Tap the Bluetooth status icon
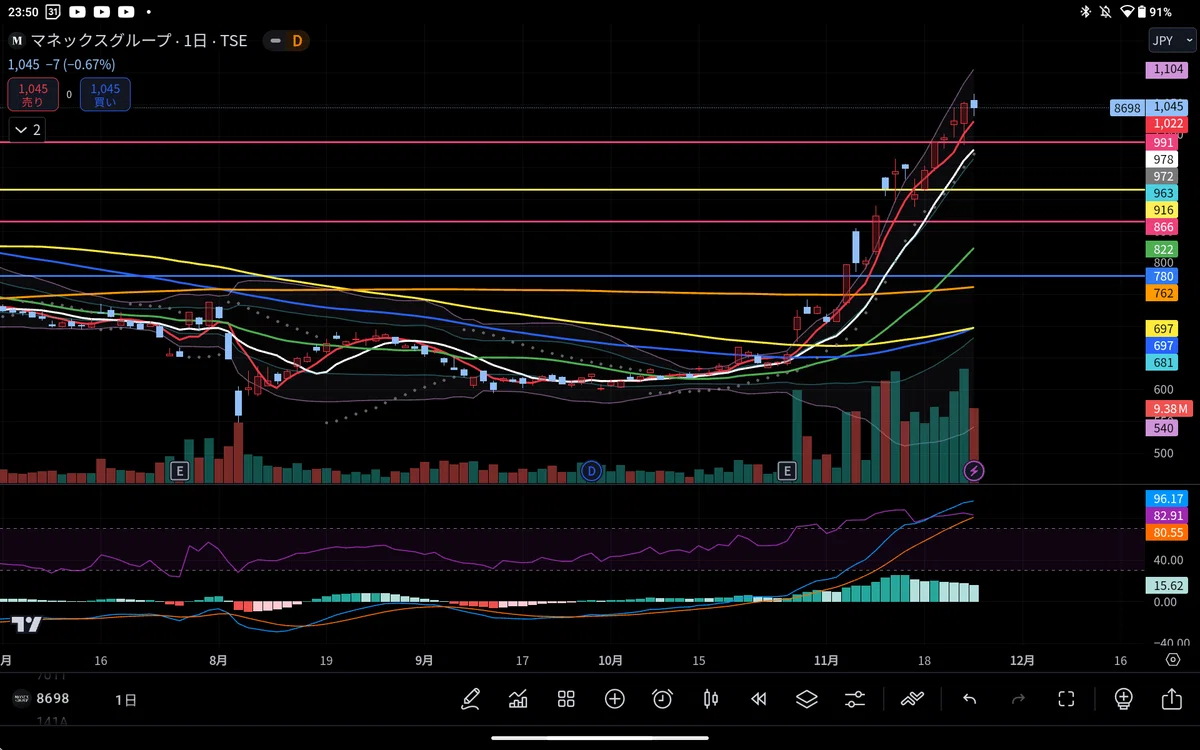 click(x=1085, y=12)
